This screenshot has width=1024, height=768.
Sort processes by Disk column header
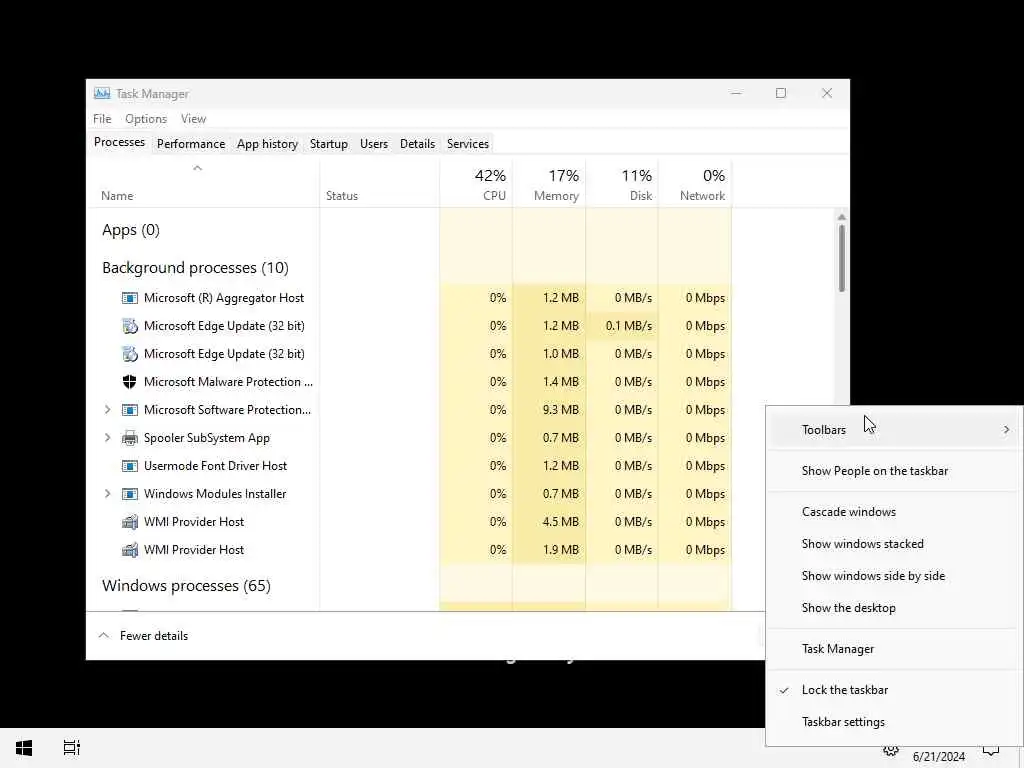coord(622,184)
